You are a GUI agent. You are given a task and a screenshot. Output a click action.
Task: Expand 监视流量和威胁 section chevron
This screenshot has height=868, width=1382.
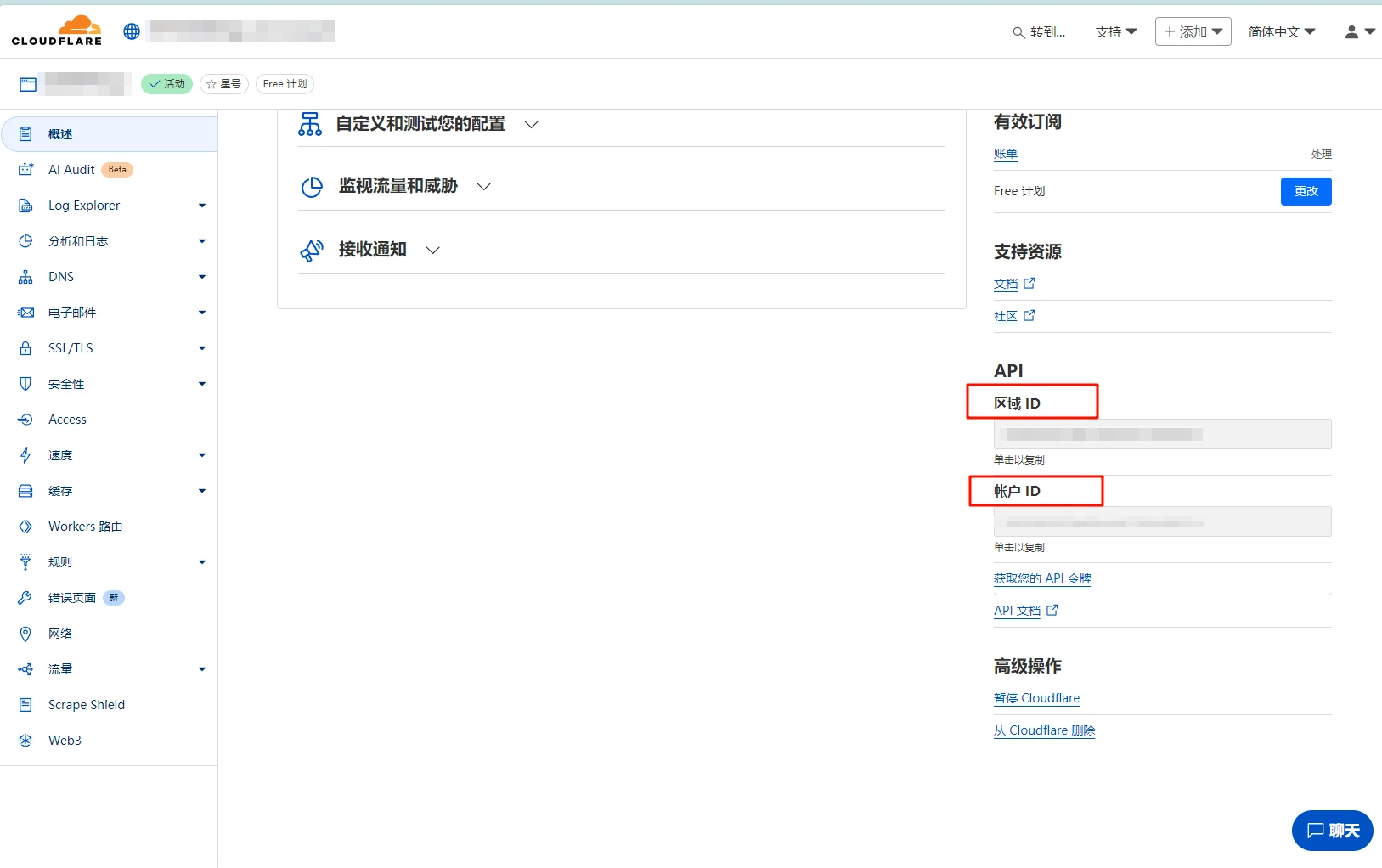point(484,187)
